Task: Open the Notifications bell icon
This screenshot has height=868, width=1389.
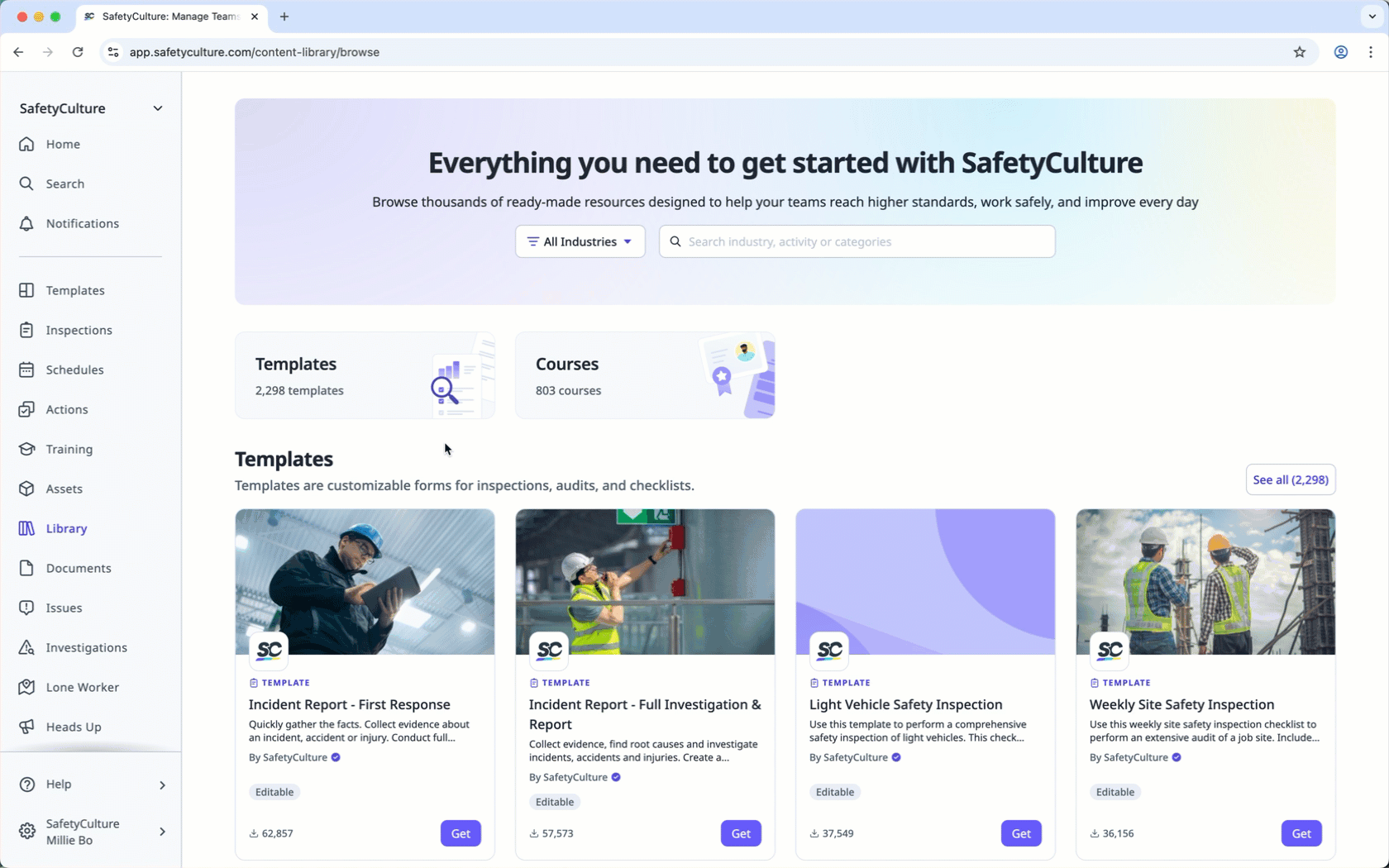Action: [x=26, y=223]
